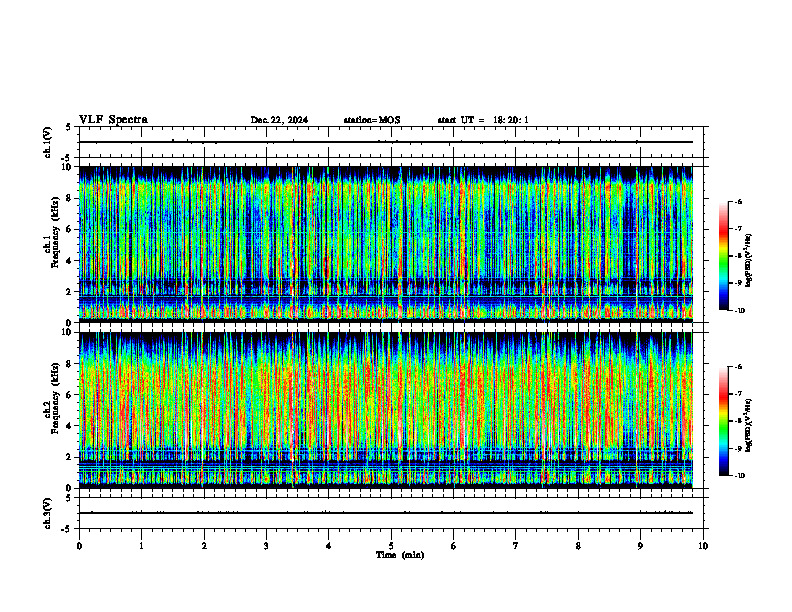792x612 pixels.
Task: Click the ch.2 colorbar unit label
Action: [x=749, y=425]
